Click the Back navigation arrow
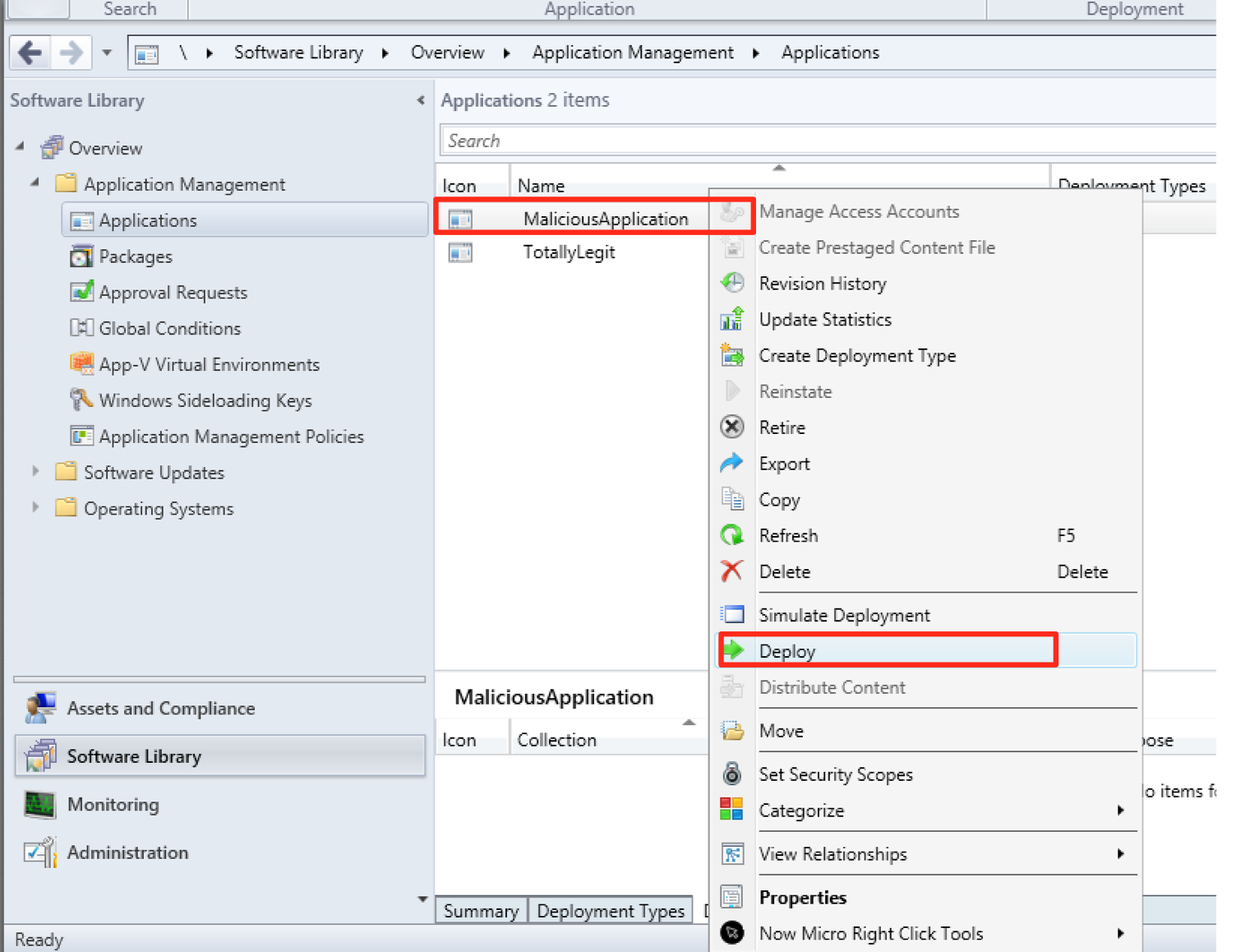The image size is (1246, 952). (x=30, y=53)
